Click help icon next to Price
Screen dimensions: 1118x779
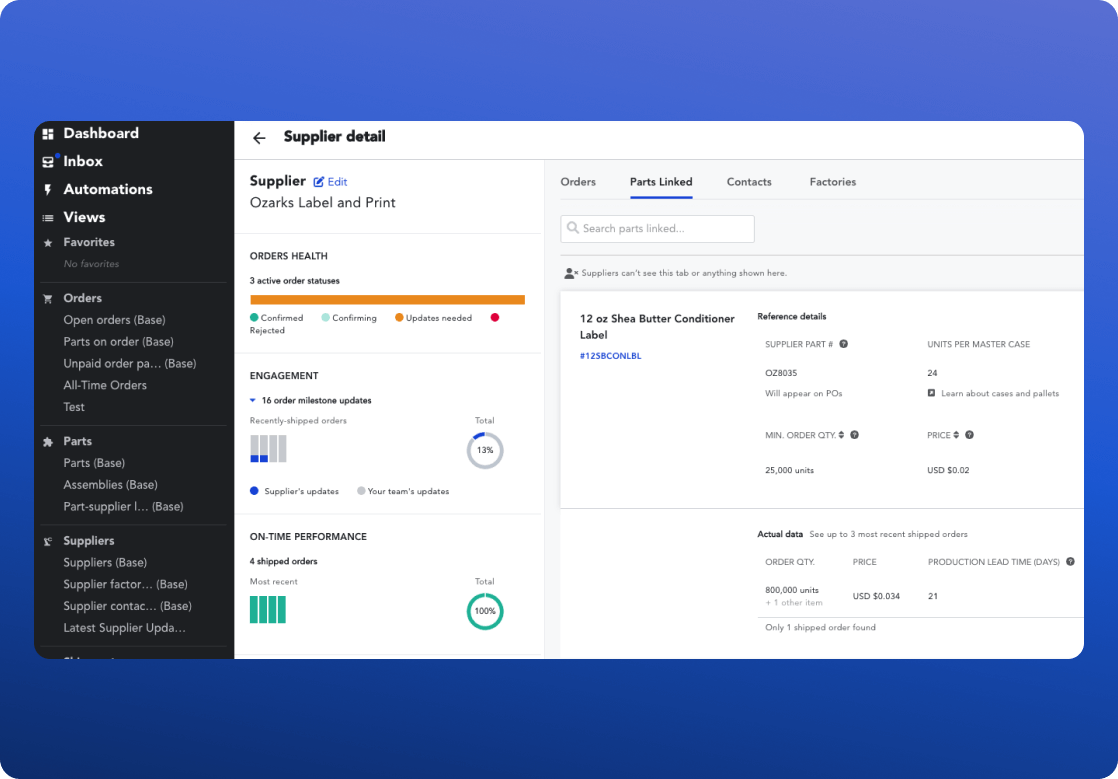click(969, 435)
